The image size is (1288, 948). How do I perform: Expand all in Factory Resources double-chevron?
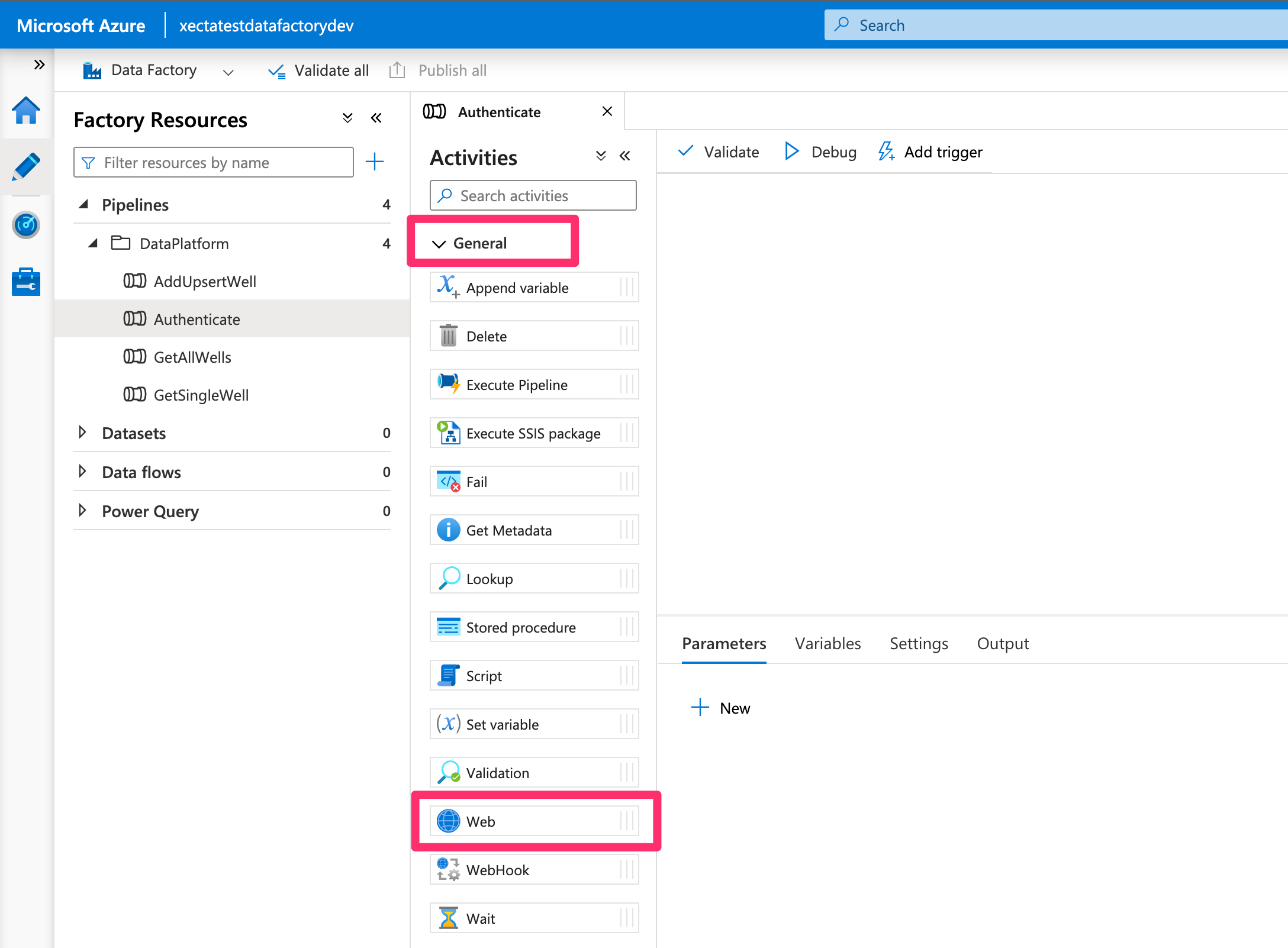[348, 118]
